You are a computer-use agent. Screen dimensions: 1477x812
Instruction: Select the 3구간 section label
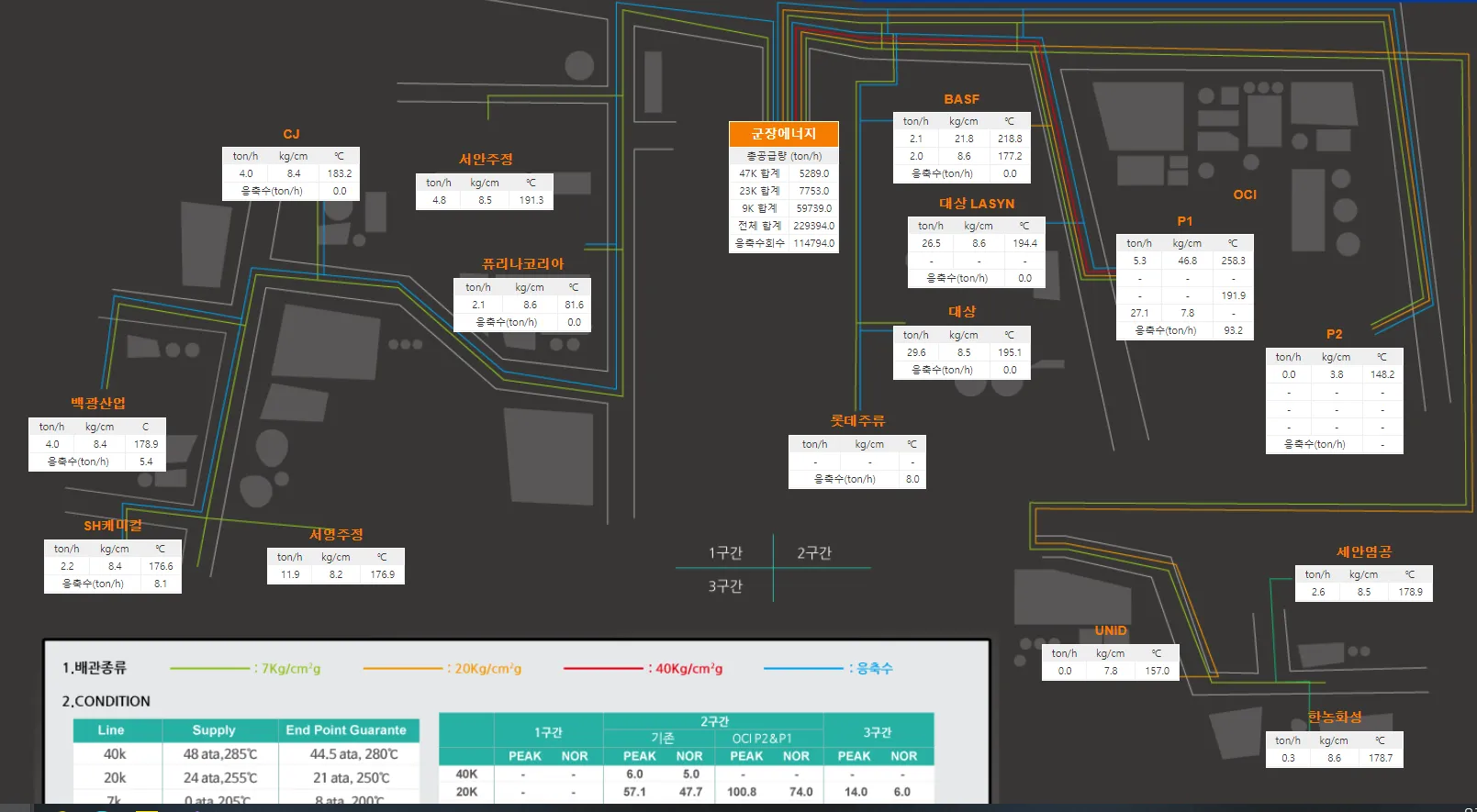(x=725, y=585)
